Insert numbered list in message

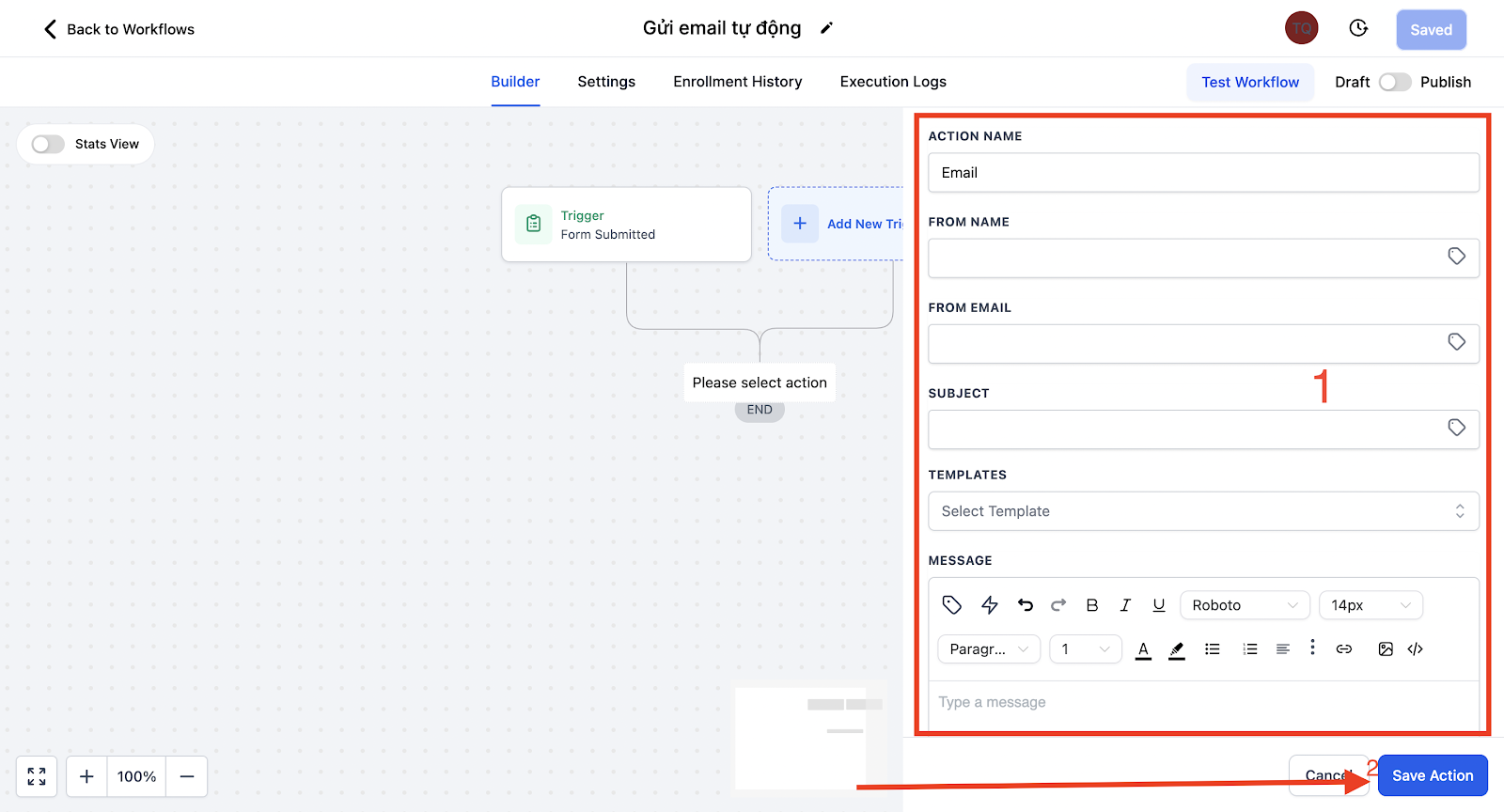pyautogui.click(x=1249, y=649)
